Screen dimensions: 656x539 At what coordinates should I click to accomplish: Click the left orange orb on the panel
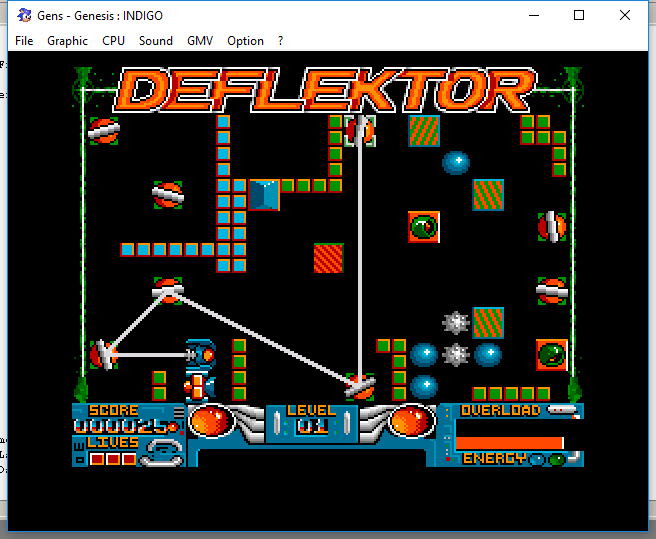pos(211,421)
